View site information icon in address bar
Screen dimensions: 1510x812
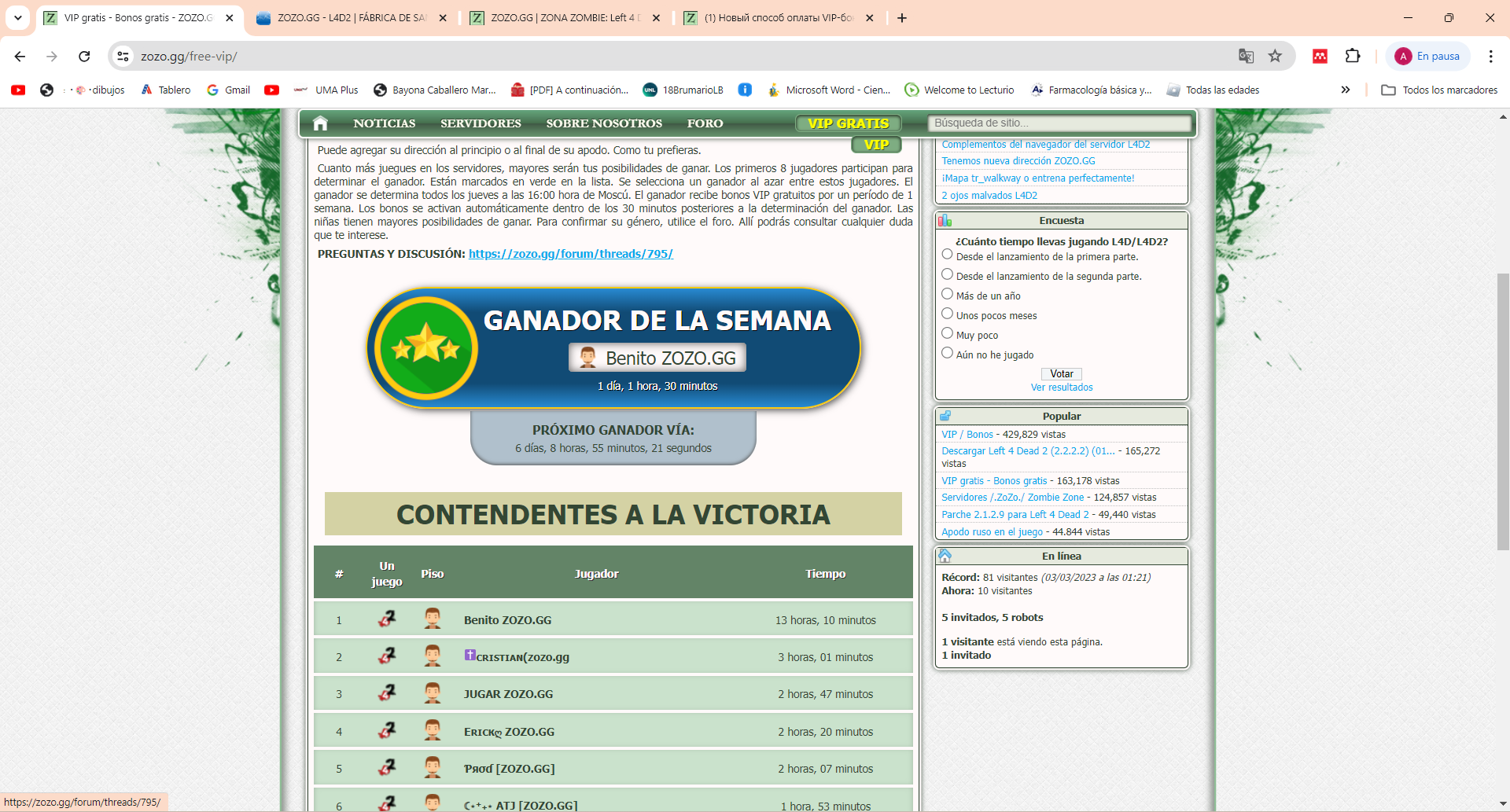coord(123,56)
